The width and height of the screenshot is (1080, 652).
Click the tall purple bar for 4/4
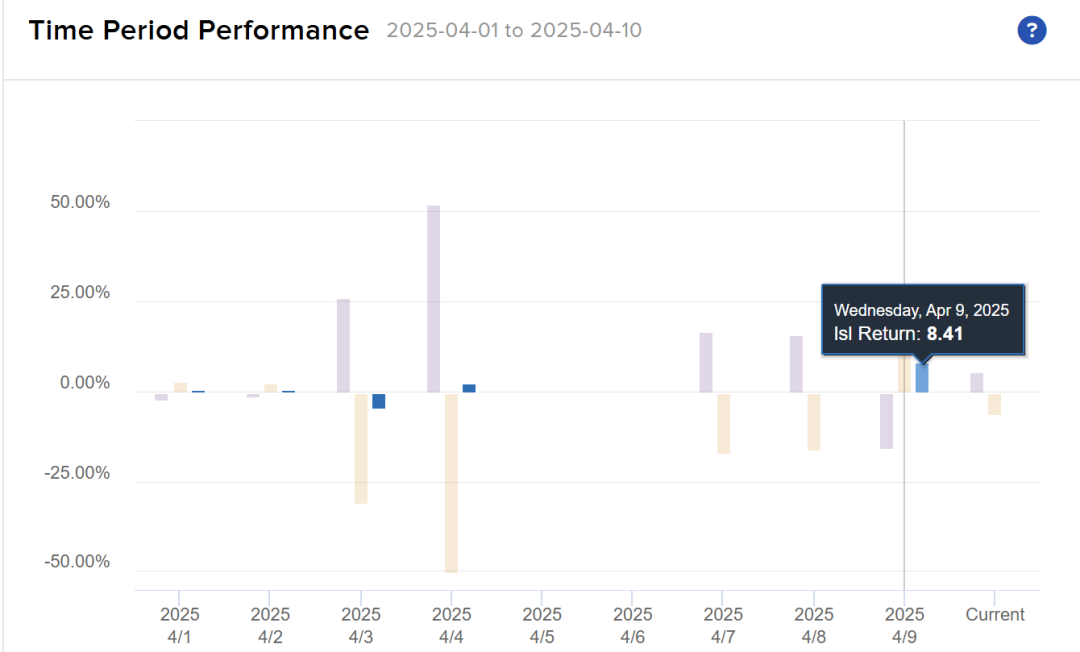point(433,298)
